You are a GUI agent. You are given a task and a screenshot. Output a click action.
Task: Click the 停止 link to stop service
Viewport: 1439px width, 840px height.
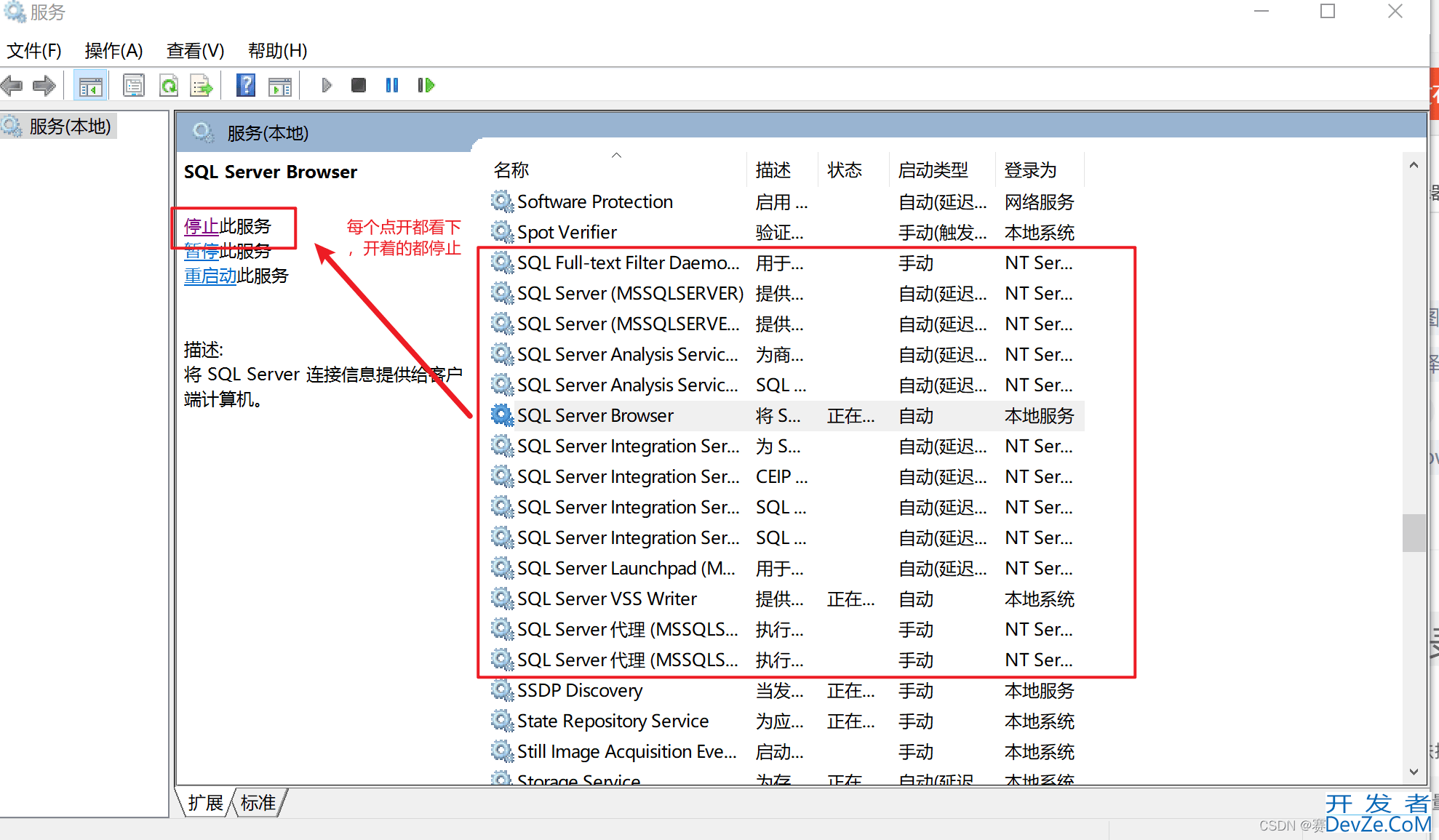click(x=202, y=226)
